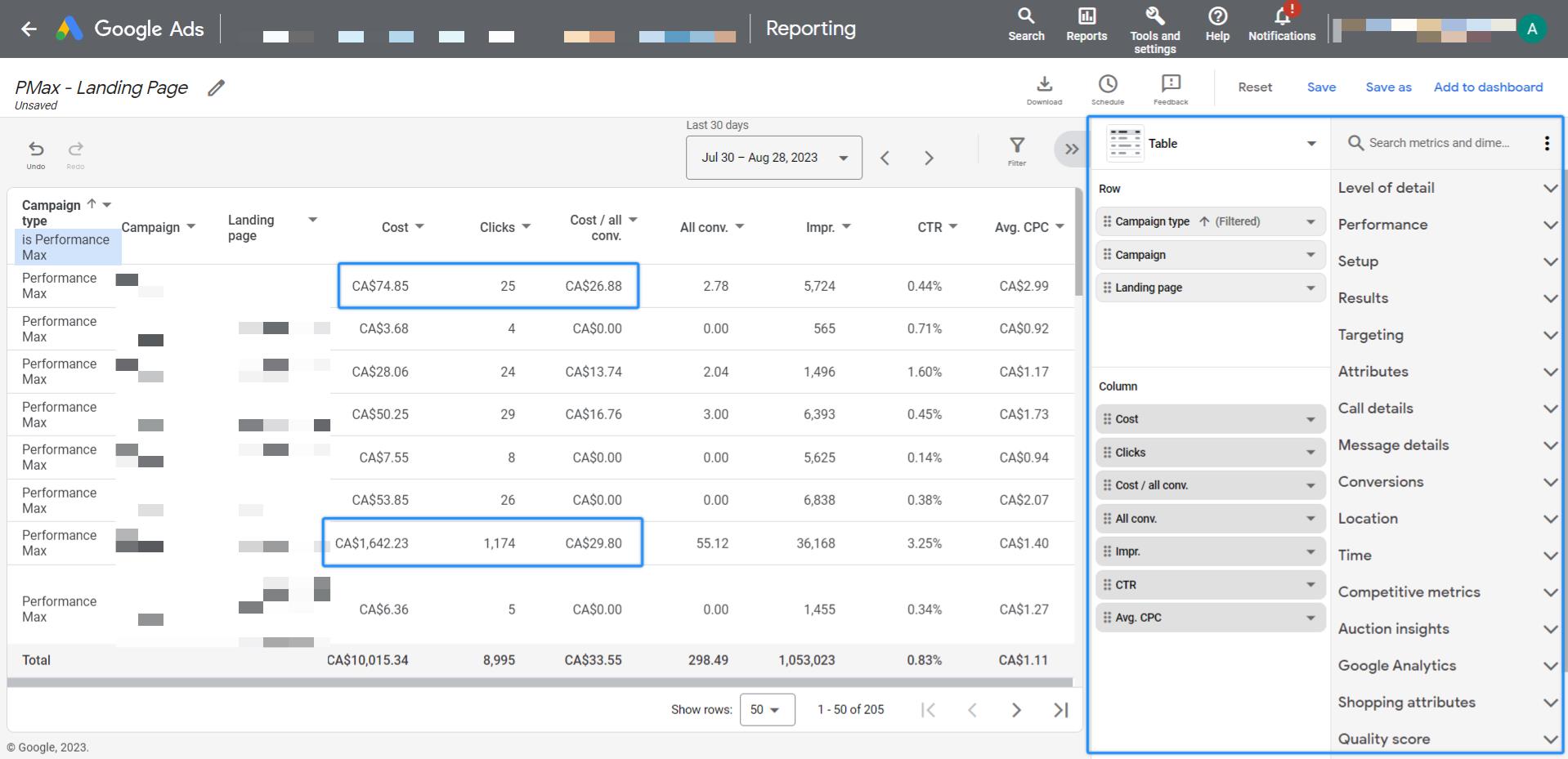
Task: Send Feedback on the report
Action: click(x=1171, y=90)
